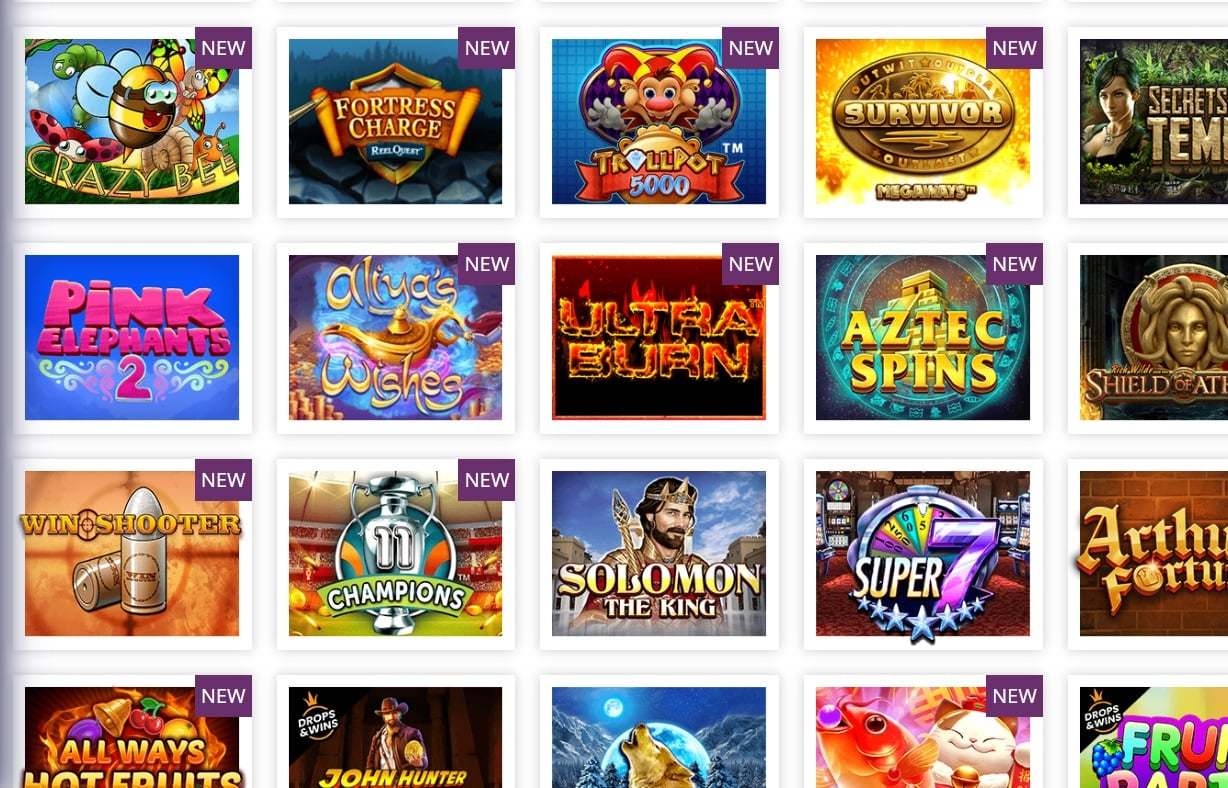Click the Arthur's Fortune game tile
The image size is (1228, 788).
tap(1154, 554)
